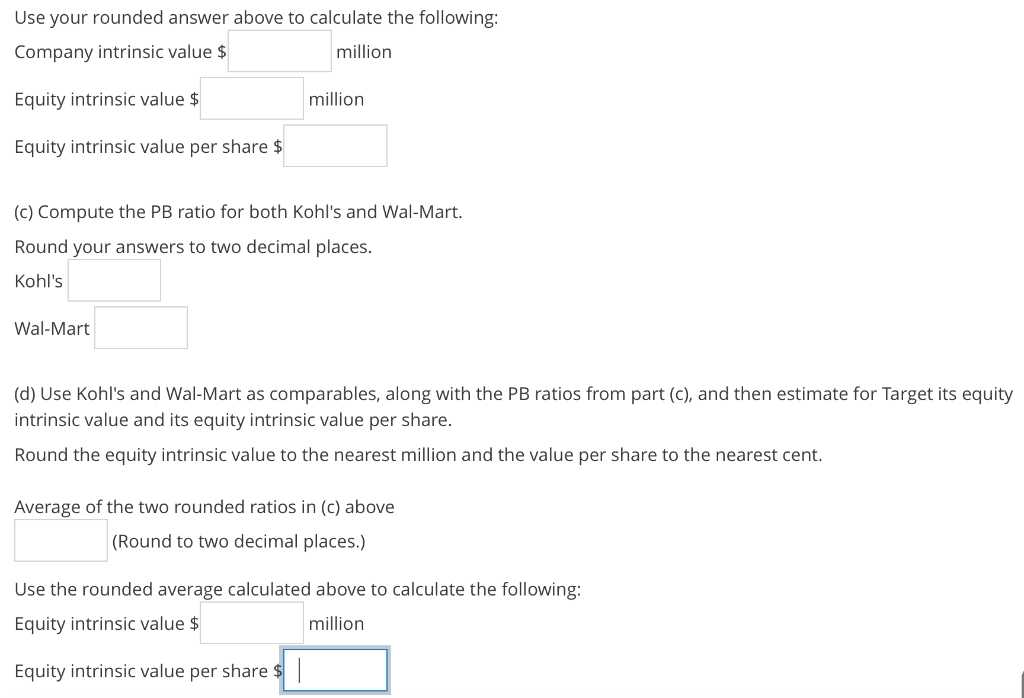Click the rounding instruction under part (c)

[193, 246]
